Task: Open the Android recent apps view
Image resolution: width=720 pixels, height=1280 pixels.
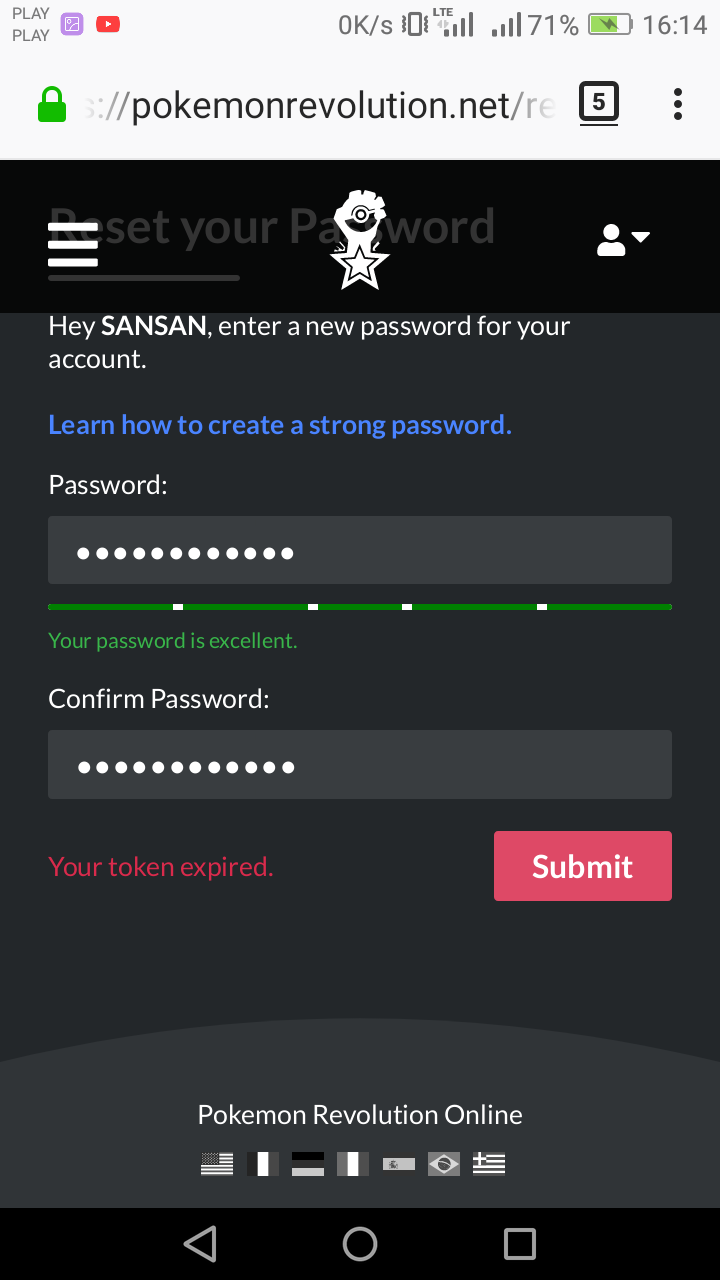Action: click(x=520, y=1244)
